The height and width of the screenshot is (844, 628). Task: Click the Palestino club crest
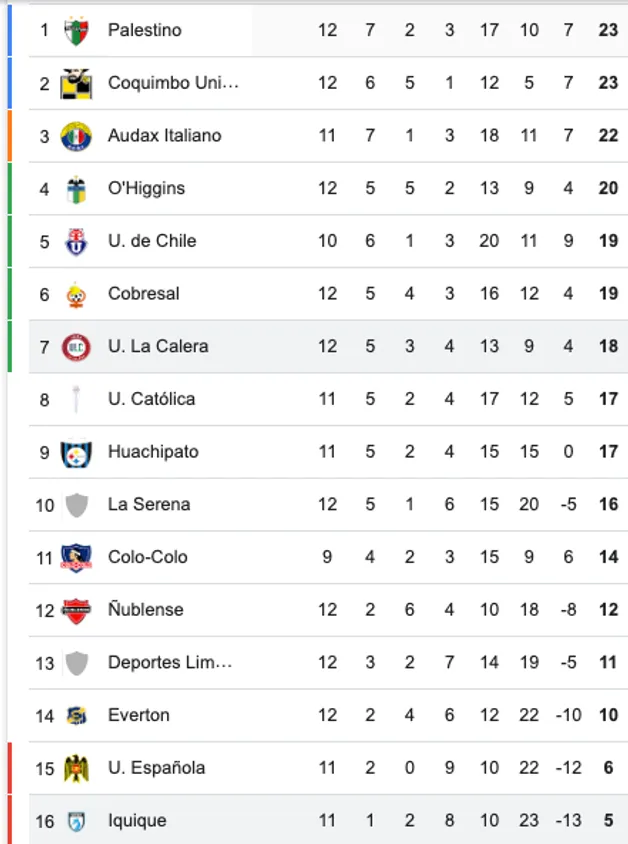(69, 30)
